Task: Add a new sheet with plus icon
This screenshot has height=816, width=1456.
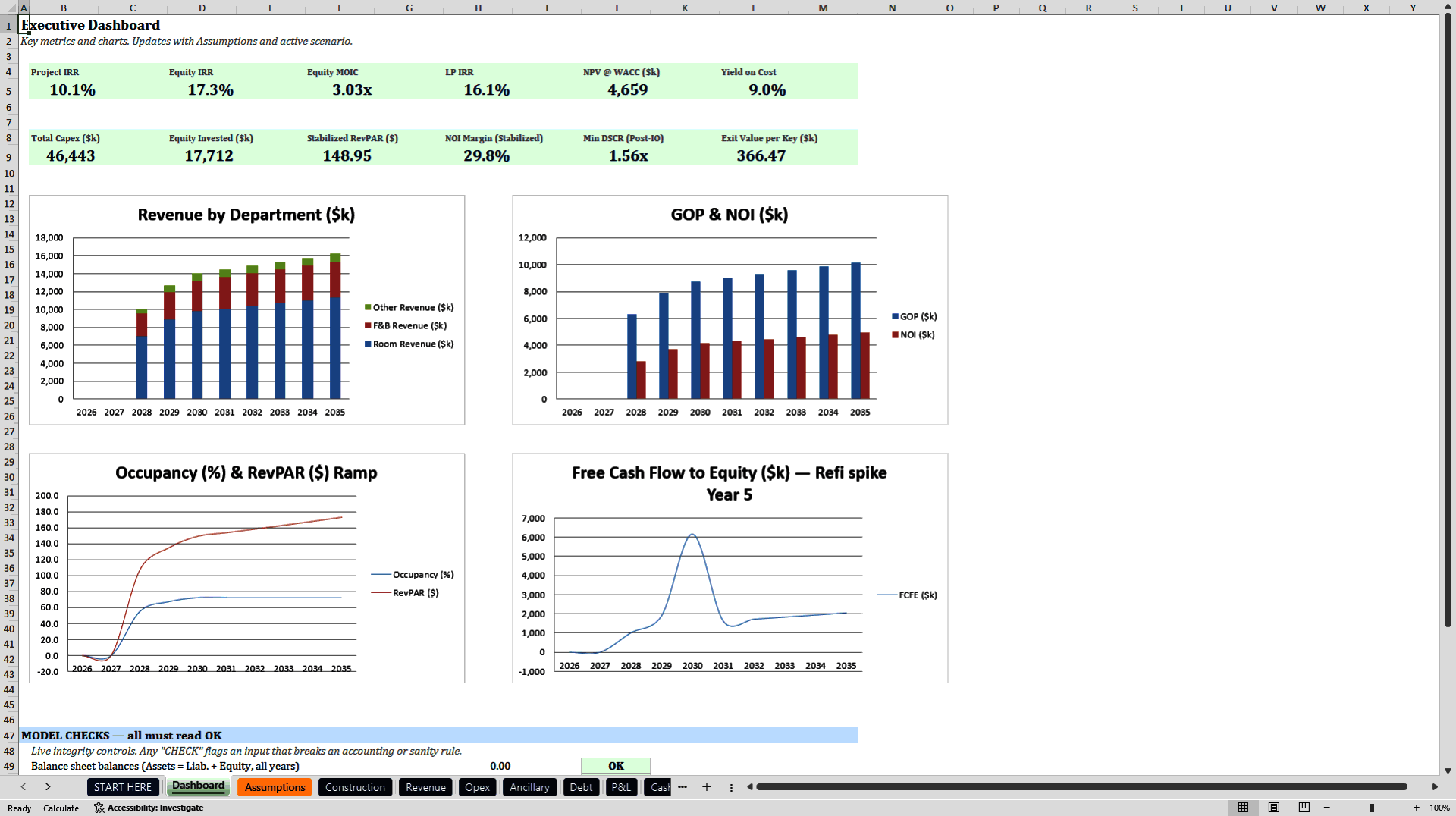Action: coord(707,787)
